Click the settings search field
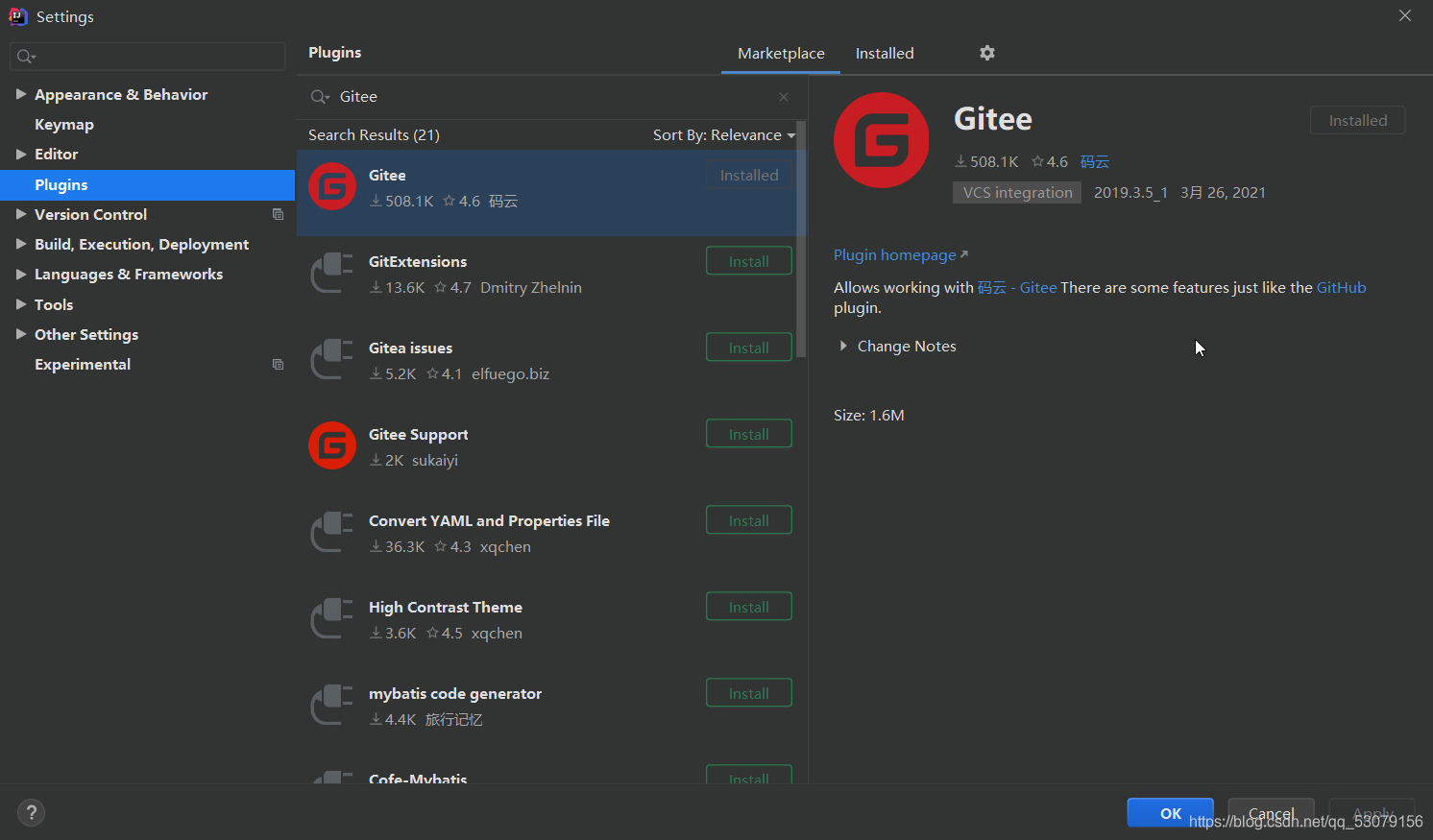 [147, 57]
